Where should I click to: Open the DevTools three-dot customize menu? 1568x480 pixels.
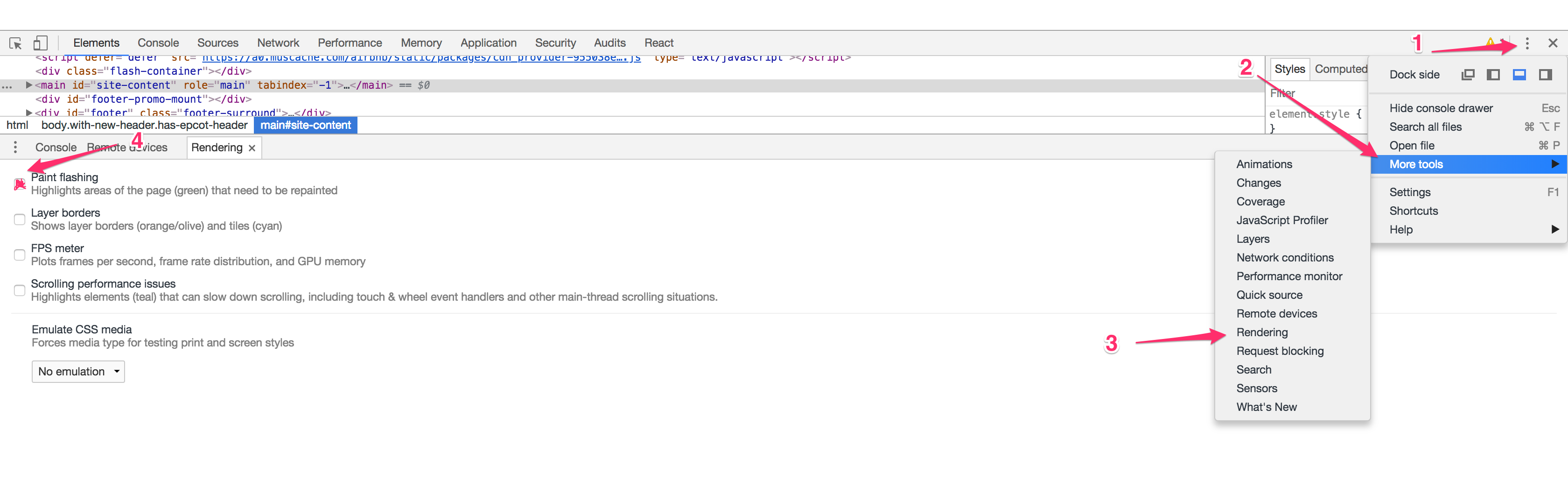(1526, 43)
